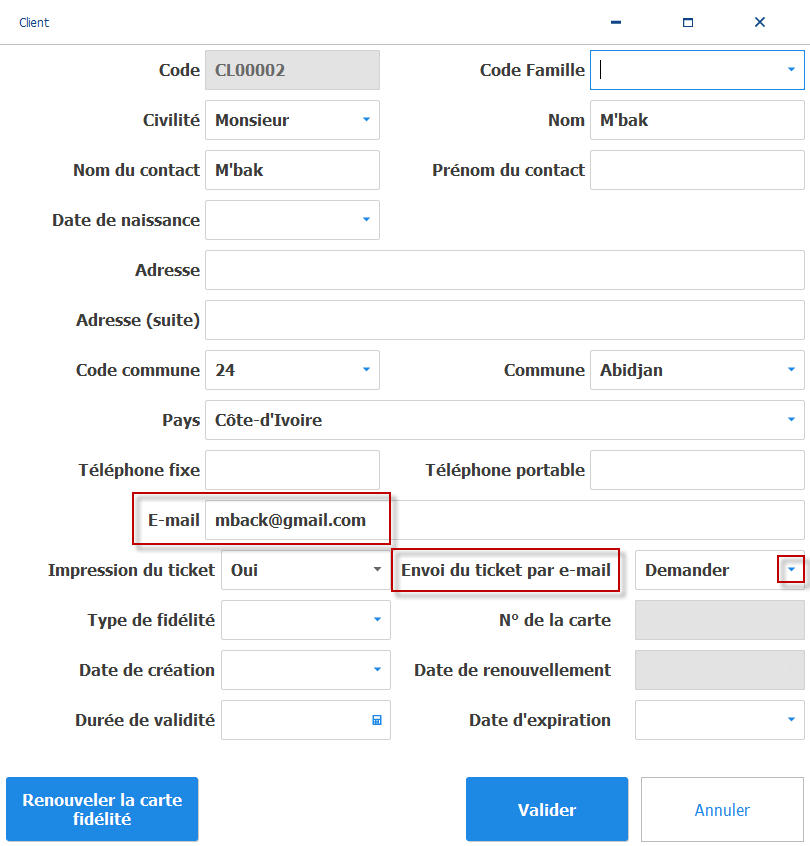The height and width of the screenshot is (846, 810).
Task: Click the Client window title text
Action: coord(34,23)
